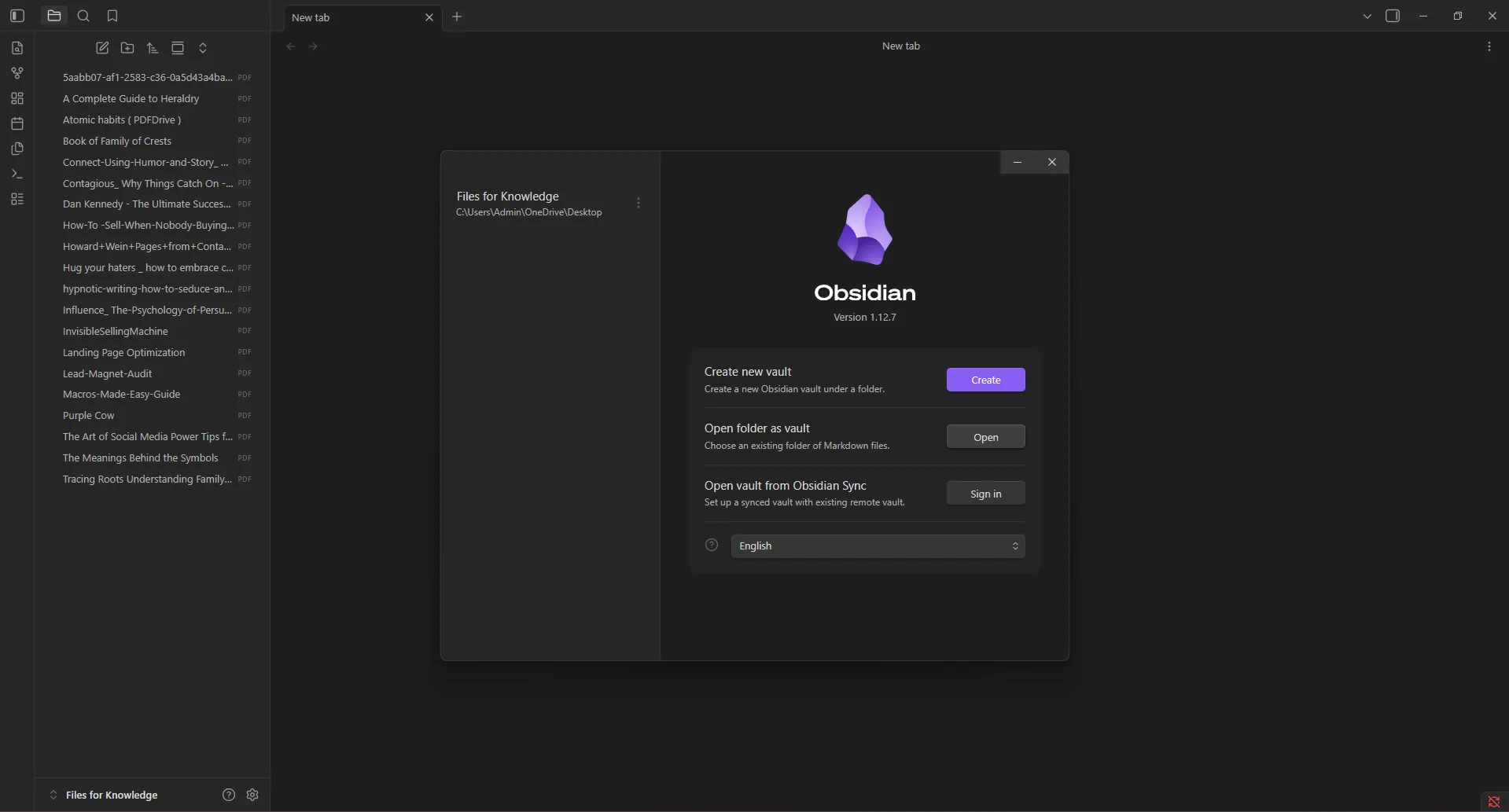Navigate back arrow in tab header
The image size is (1509, 812).
pos(291,46)
